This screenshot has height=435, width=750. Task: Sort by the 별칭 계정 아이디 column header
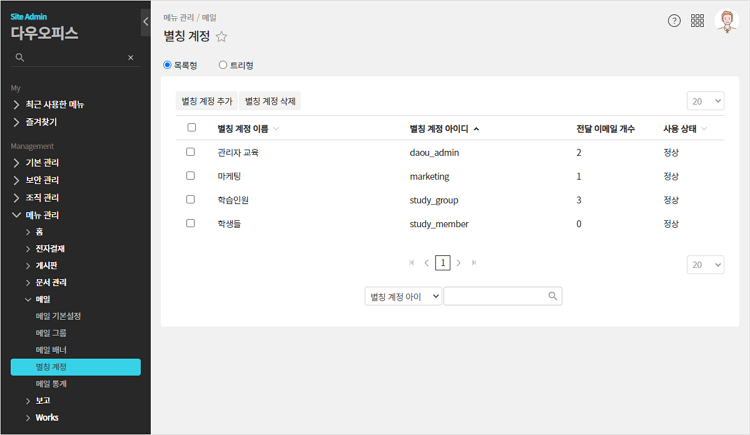tap(444, 129)
